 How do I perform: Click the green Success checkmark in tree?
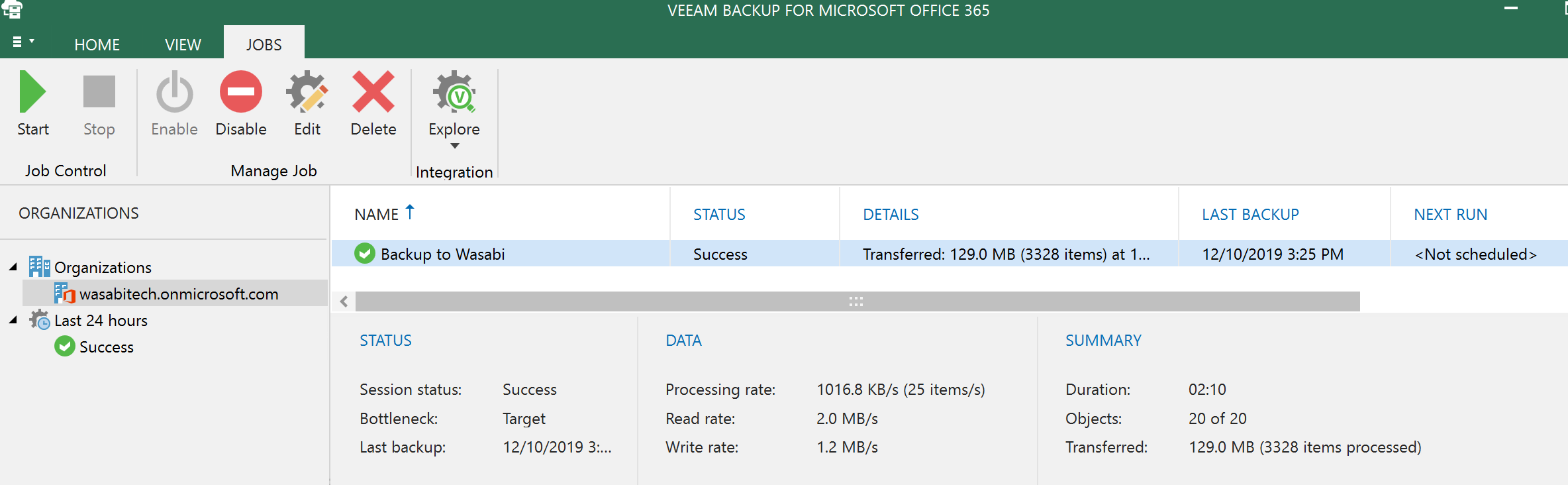pyautogui.click(x=65, y=347)
